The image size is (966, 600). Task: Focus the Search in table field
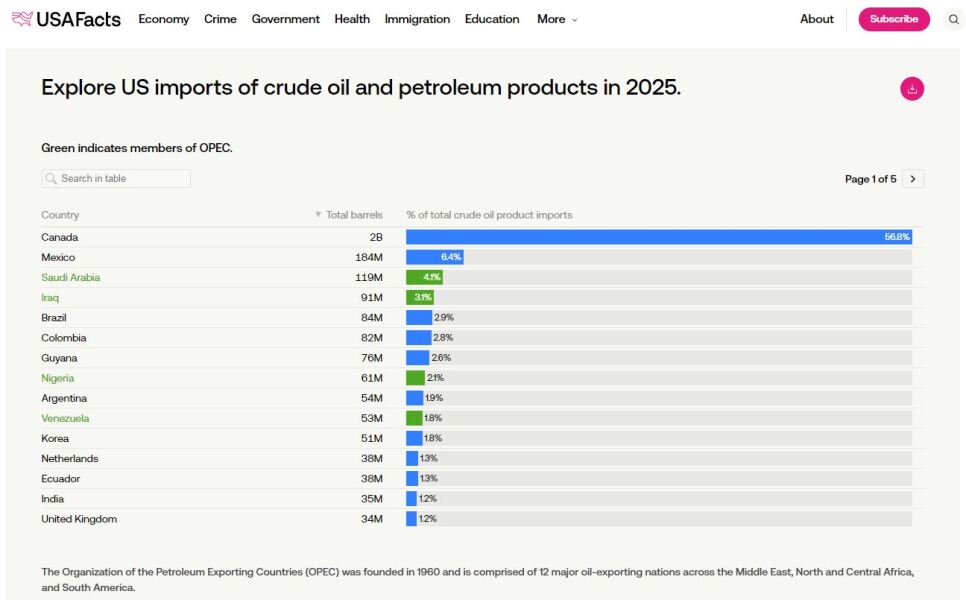point(116,179)
